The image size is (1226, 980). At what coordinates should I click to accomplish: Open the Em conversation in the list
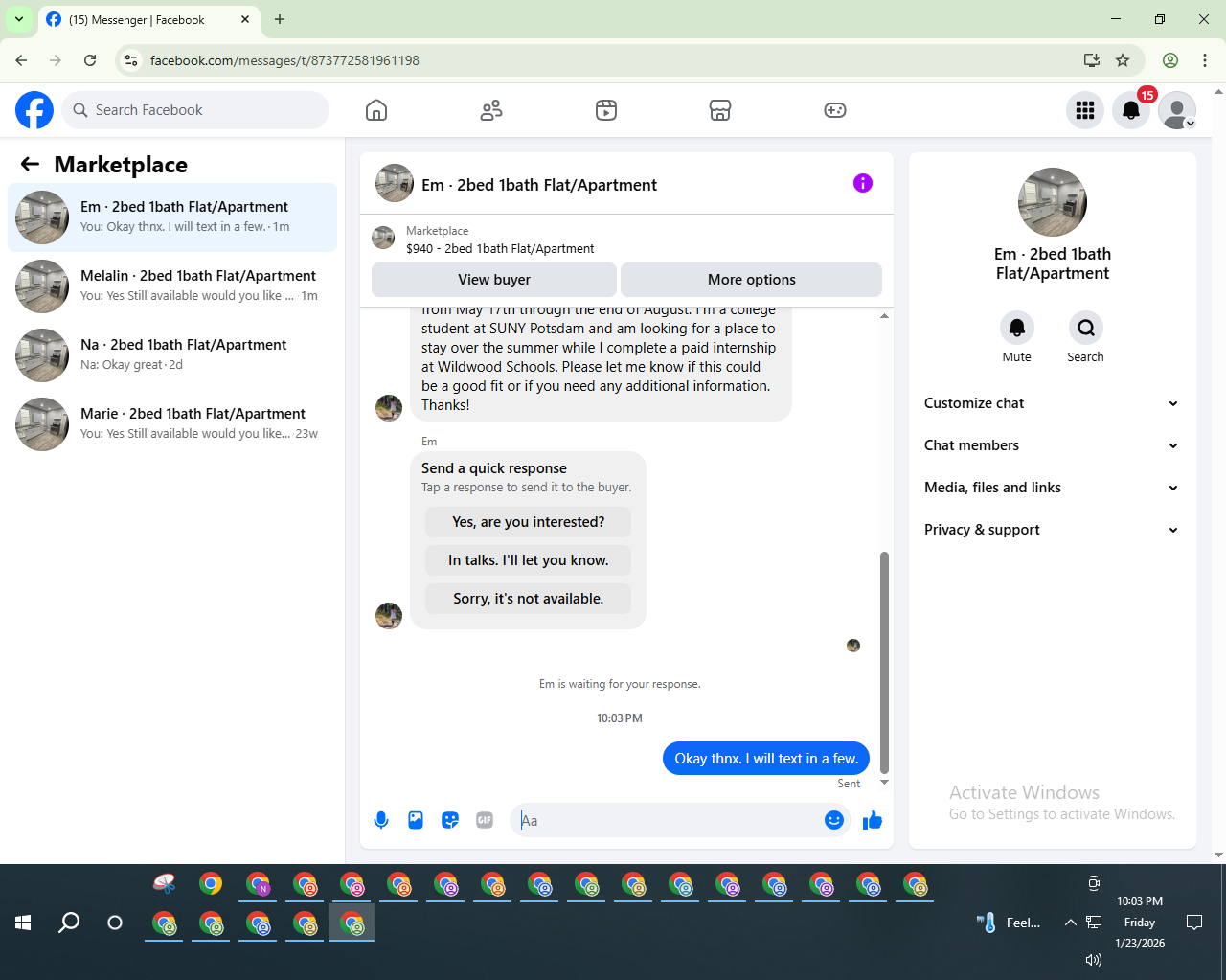point(172,217)
